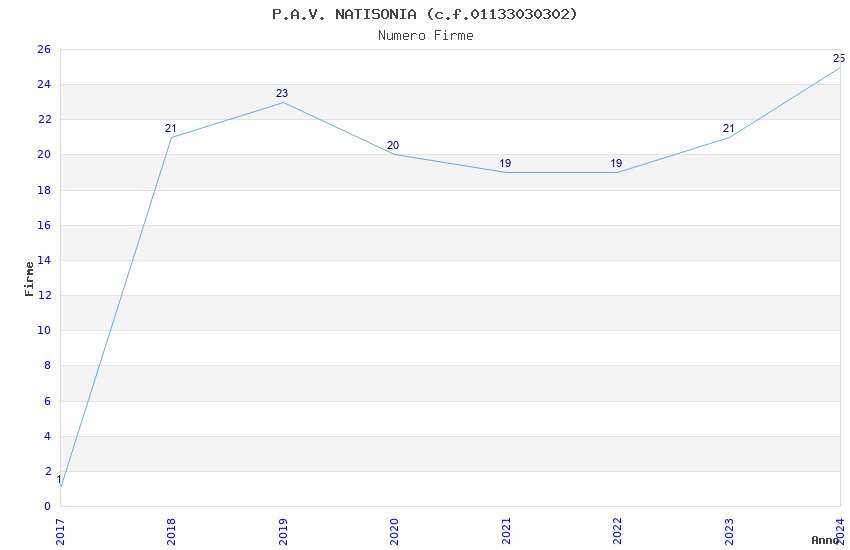Click the data label 21 above 2023
The width and height of the screenshot is (850, 550).
(729, 128)
